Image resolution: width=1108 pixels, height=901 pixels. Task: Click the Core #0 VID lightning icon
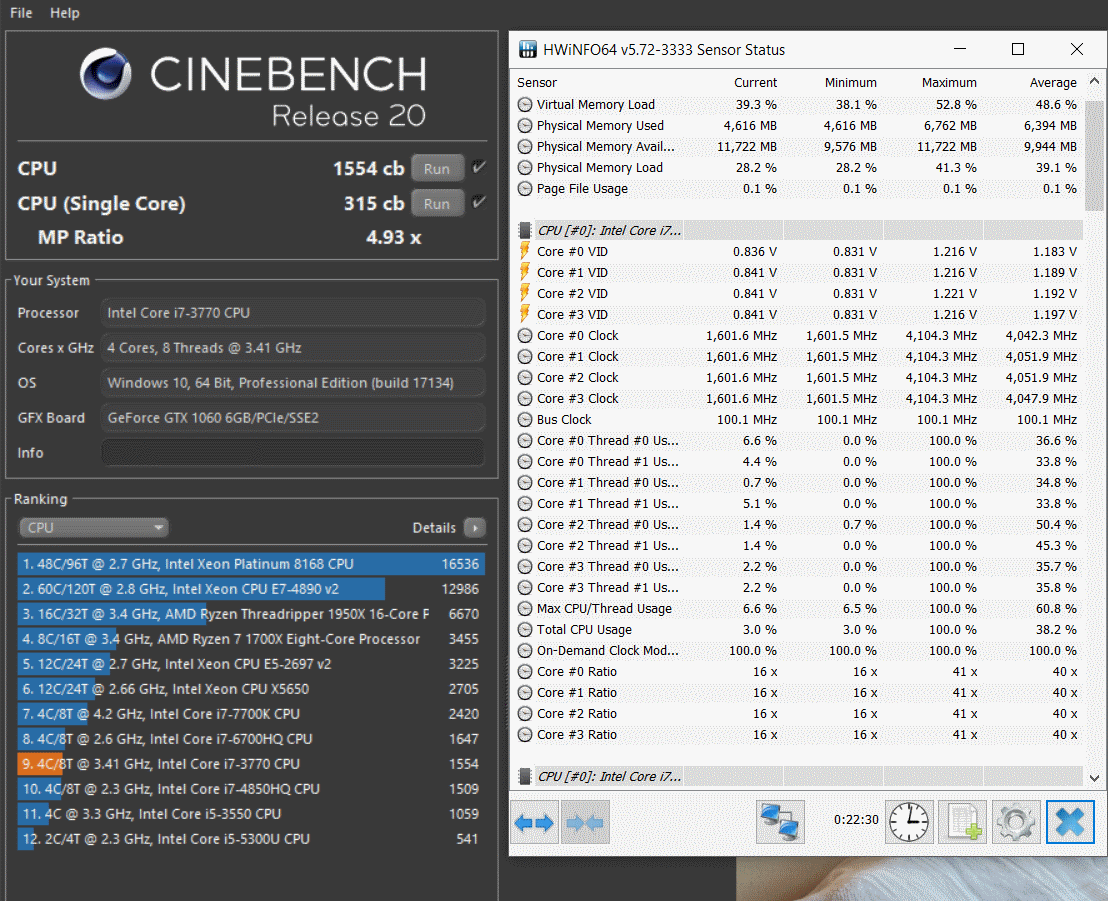pos(525,251)
